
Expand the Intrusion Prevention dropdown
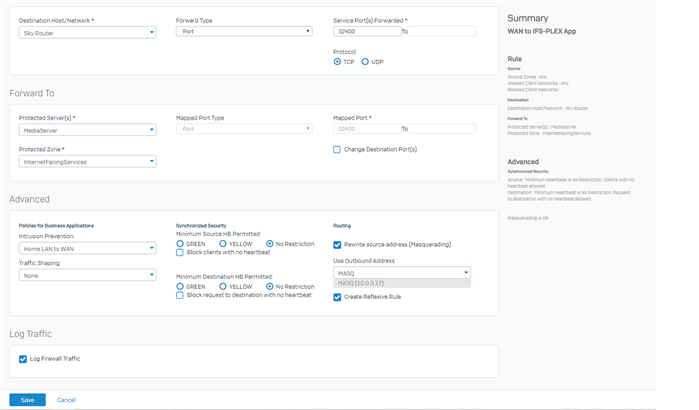click(x=87, y=248)
